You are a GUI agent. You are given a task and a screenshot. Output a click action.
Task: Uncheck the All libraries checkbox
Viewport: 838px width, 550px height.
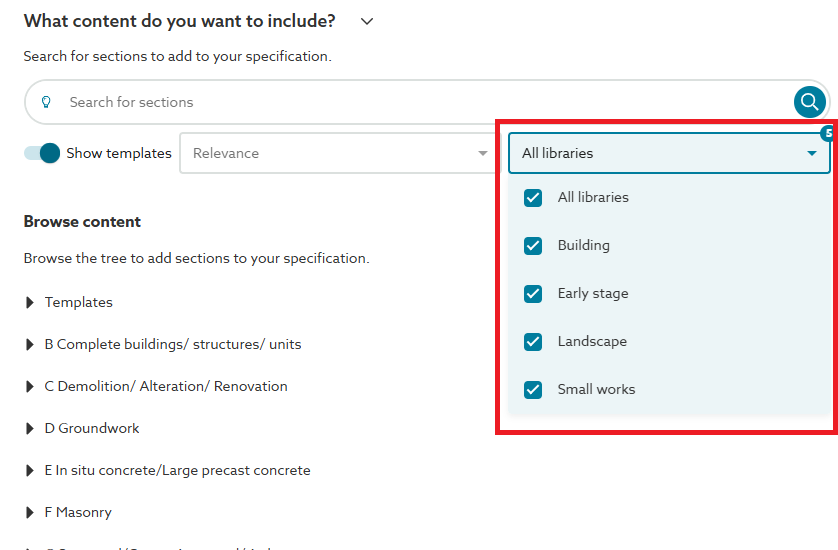533,198
